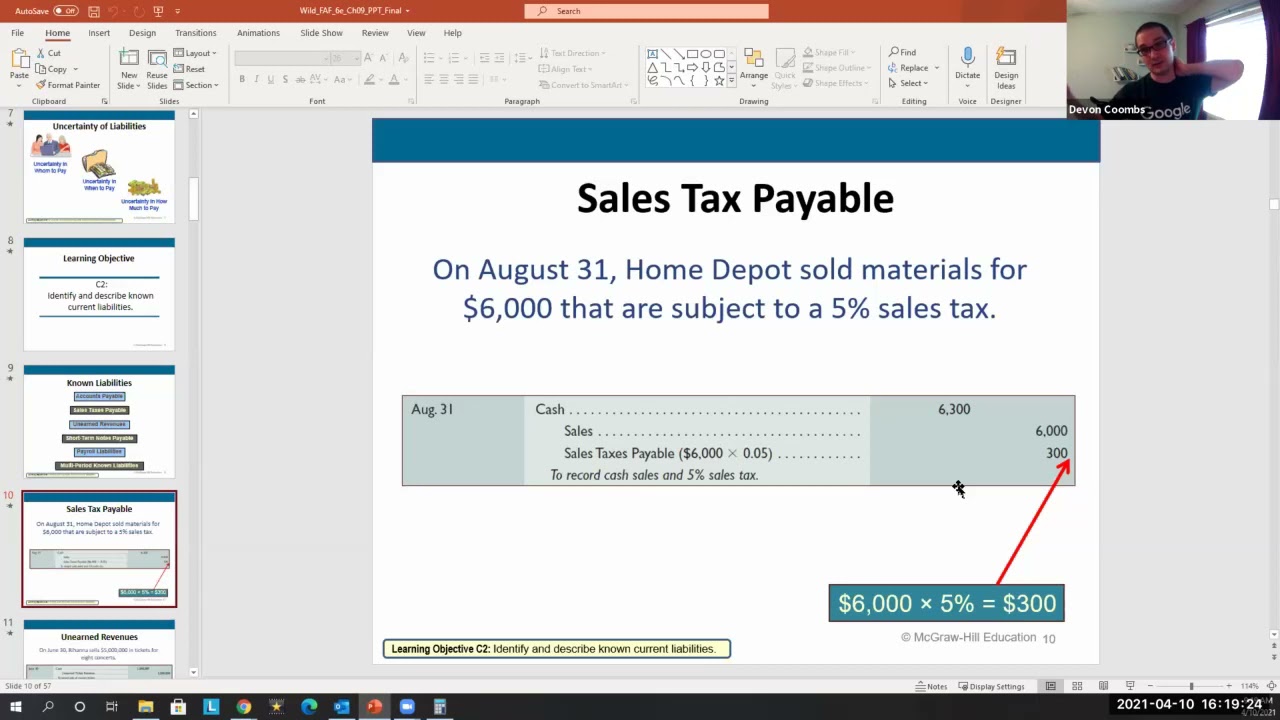
Task: Click the Windows Start button
Action: 15,707
